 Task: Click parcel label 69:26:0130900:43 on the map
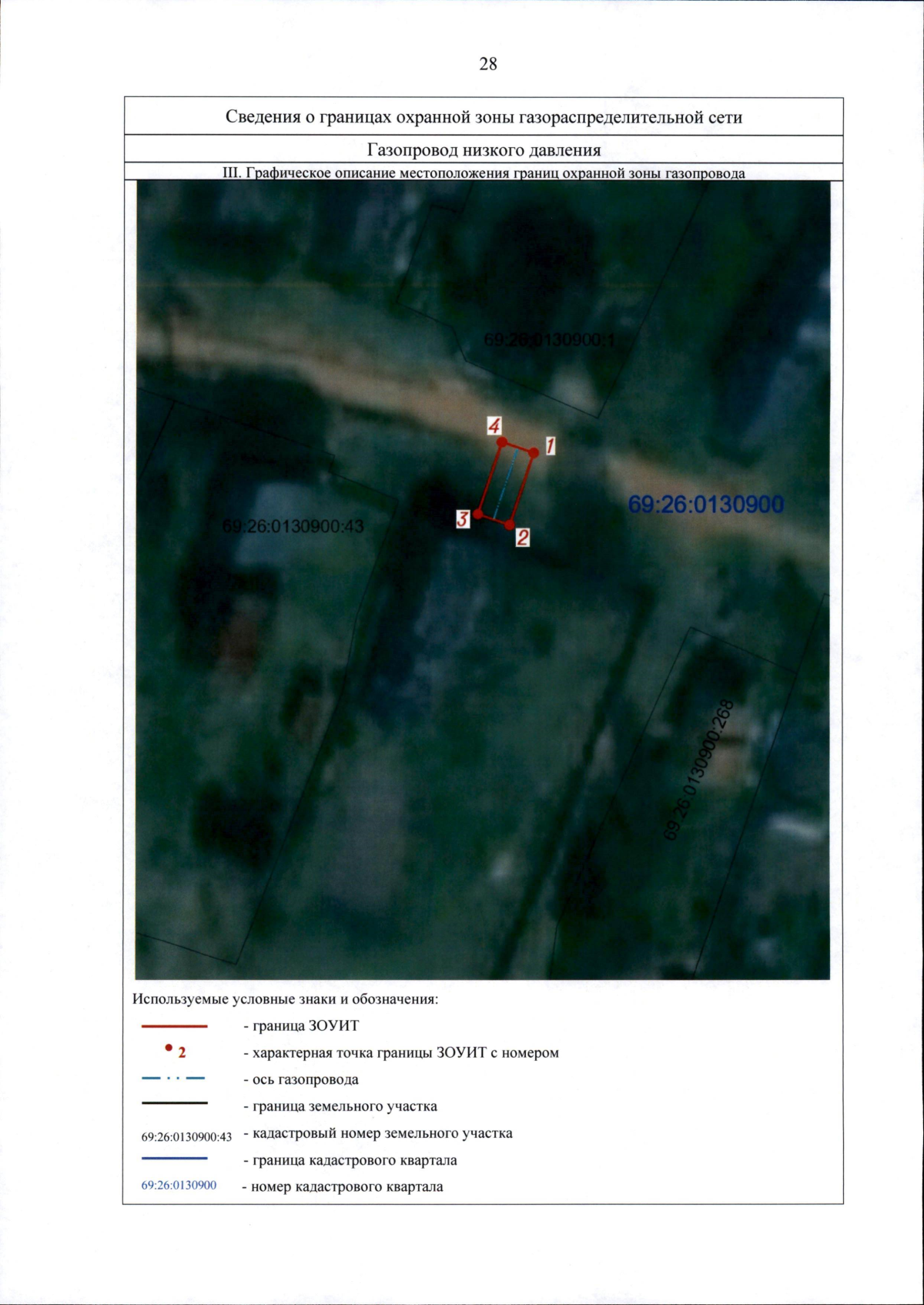293,526
